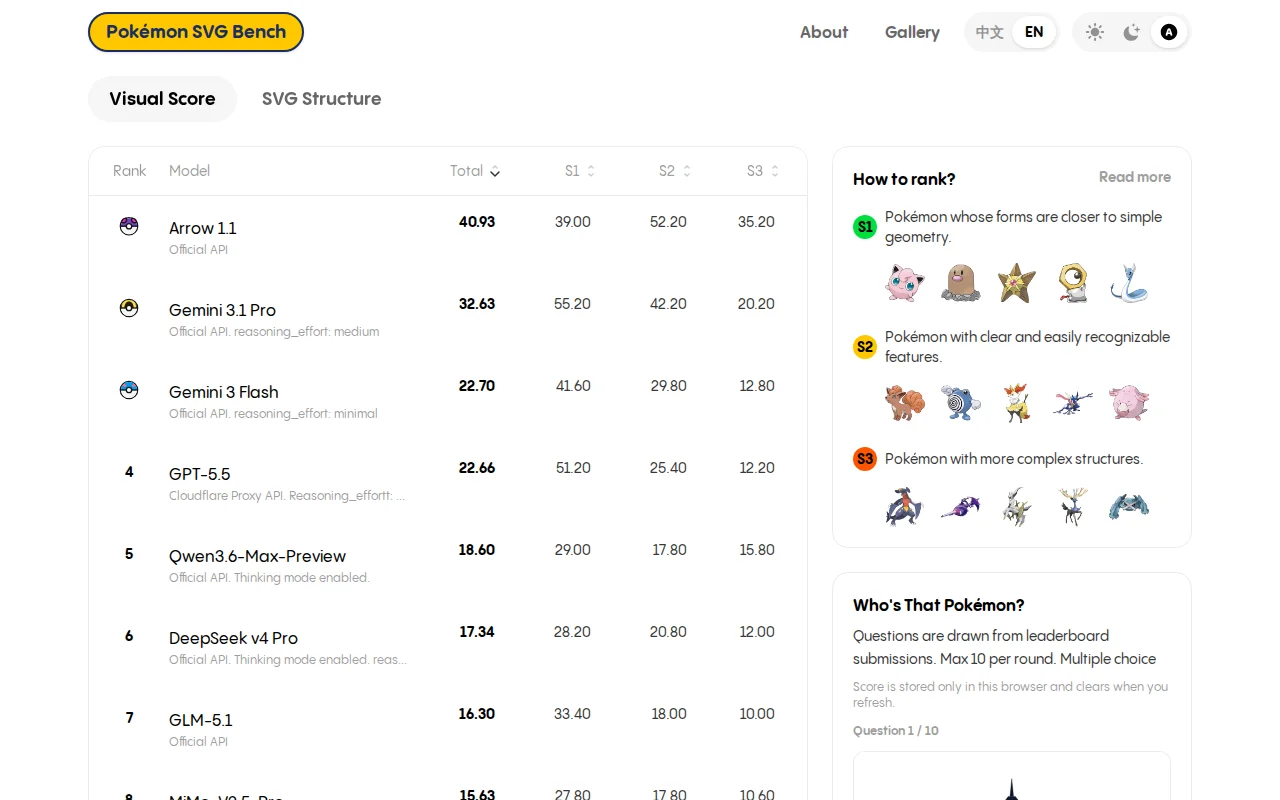Select the Jigglypuff image in S1 examples
The image size is (1280, 800).
(x=905, y=283)
